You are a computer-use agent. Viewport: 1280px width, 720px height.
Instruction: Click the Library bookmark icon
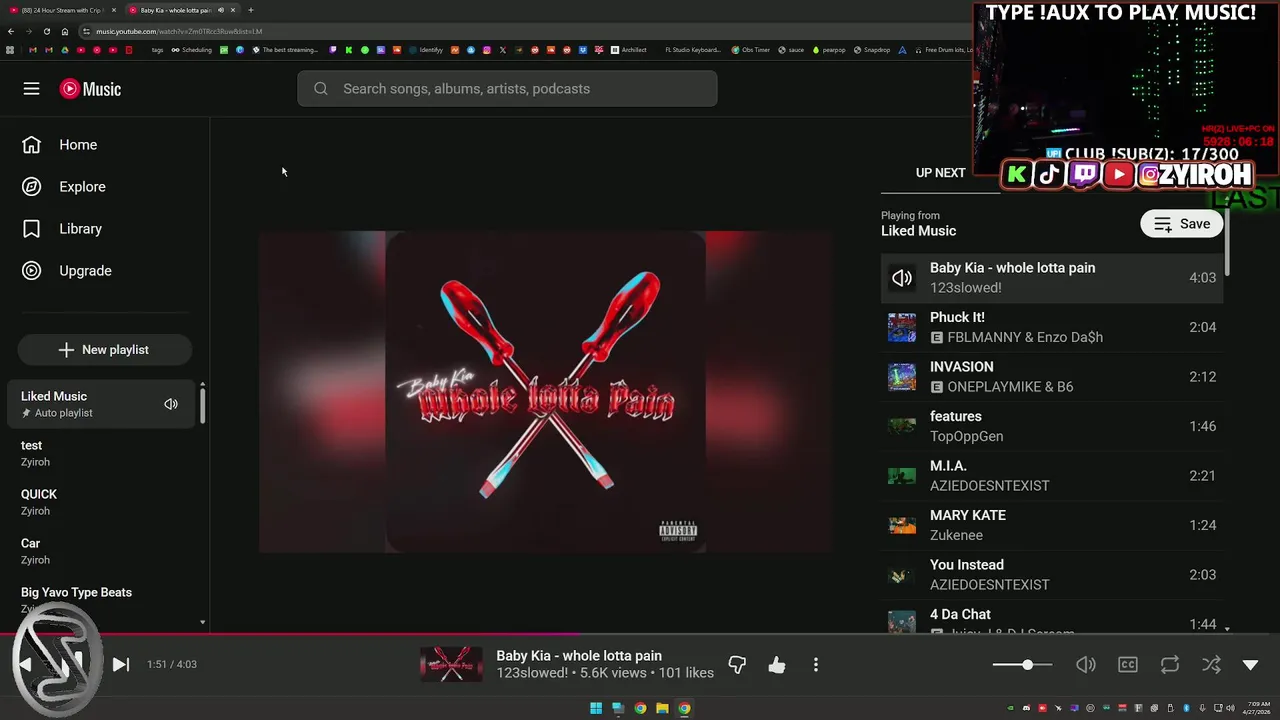tap(32, 229)
